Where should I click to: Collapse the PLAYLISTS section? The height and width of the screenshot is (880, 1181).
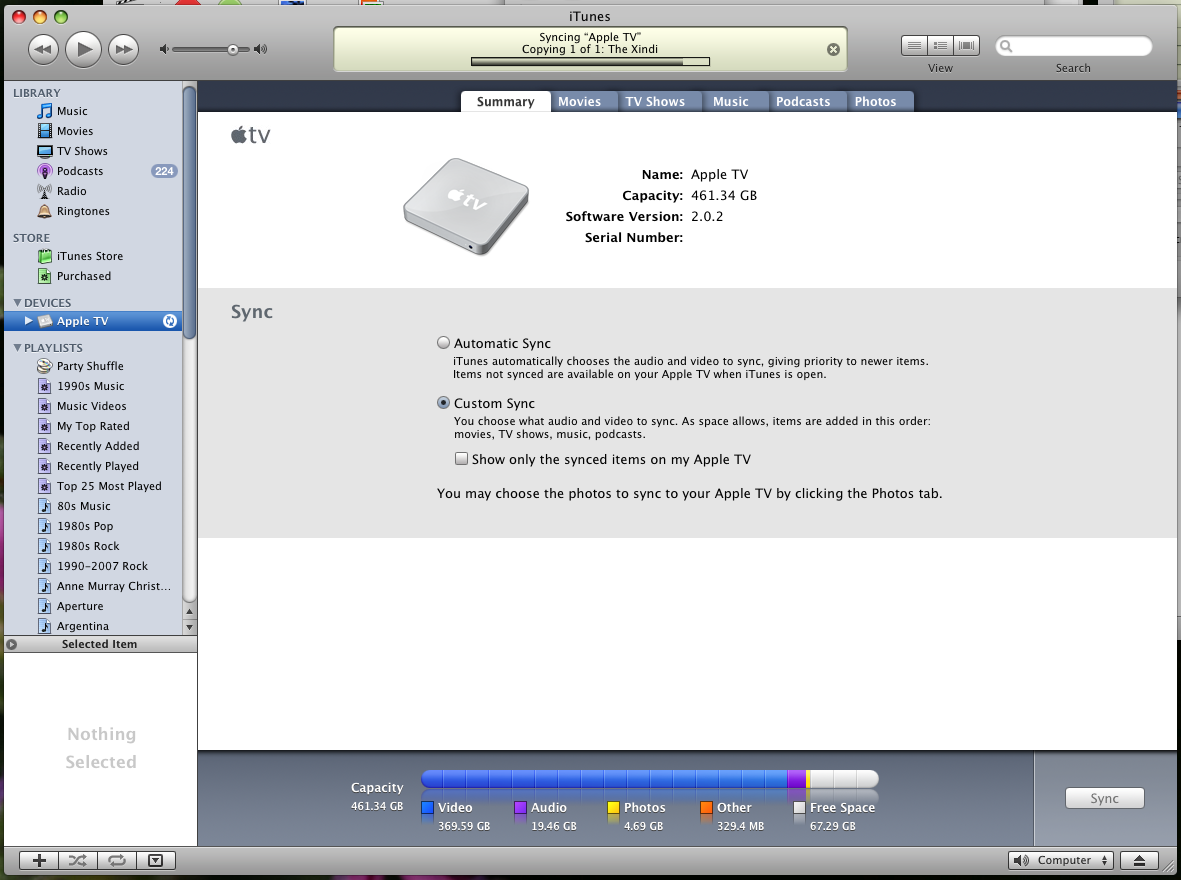[x=17, y=347]
